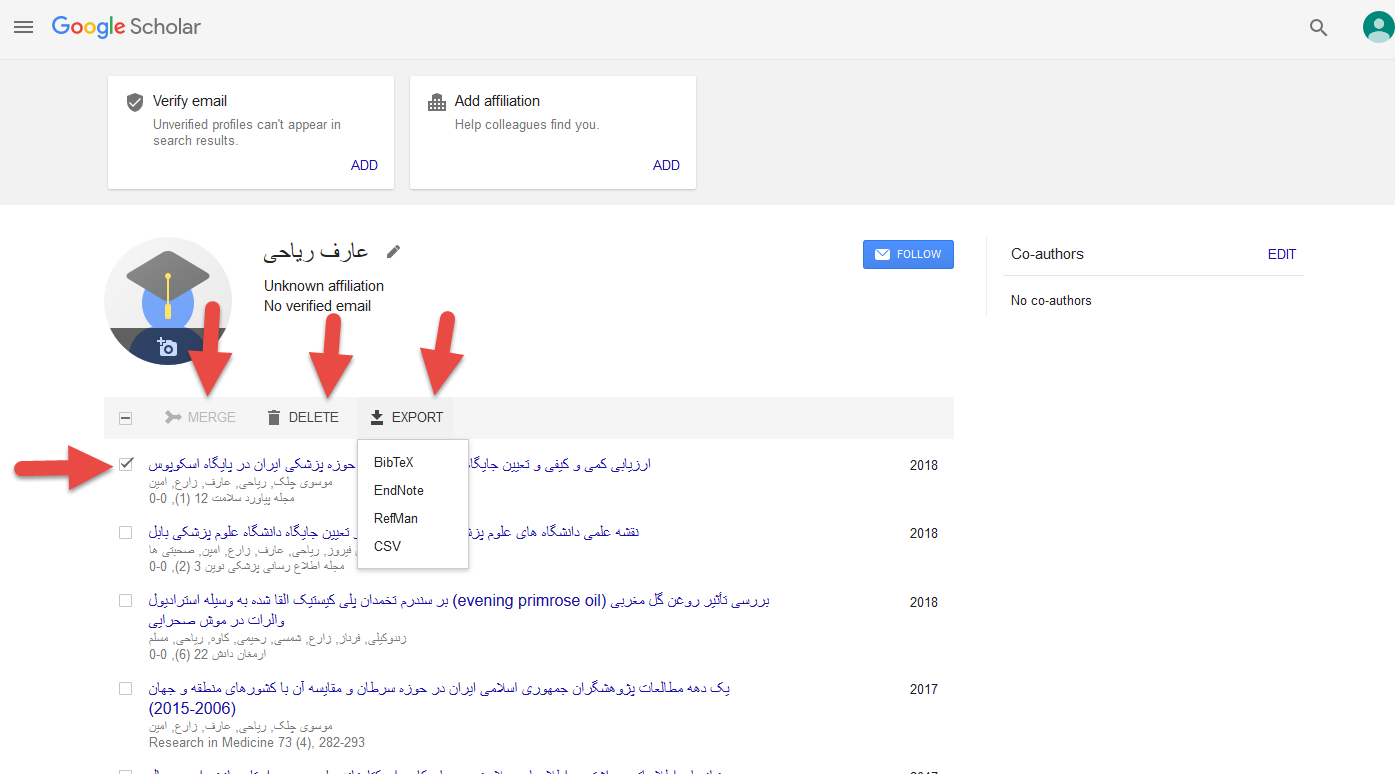Viewport: 1395px width, 774px height.
Task: Toggle the select-all checkbox in toolbar
Action: (125, 418)
